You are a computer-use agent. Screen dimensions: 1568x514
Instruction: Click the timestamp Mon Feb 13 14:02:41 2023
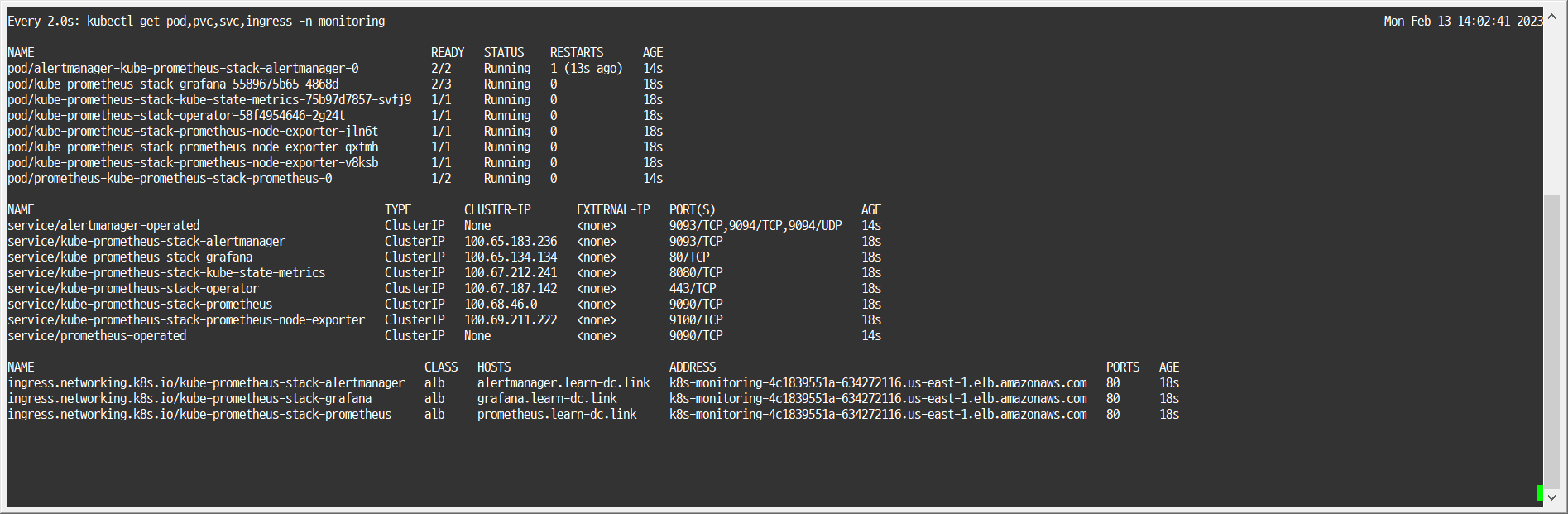pos(1463,22)
